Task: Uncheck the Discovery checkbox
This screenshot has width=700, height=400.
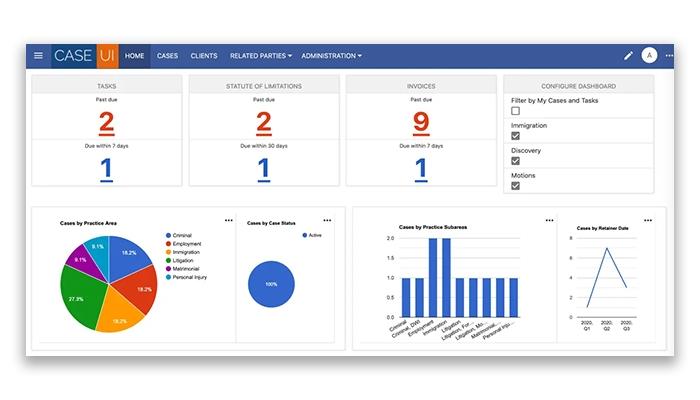Action: coord(515,161)
